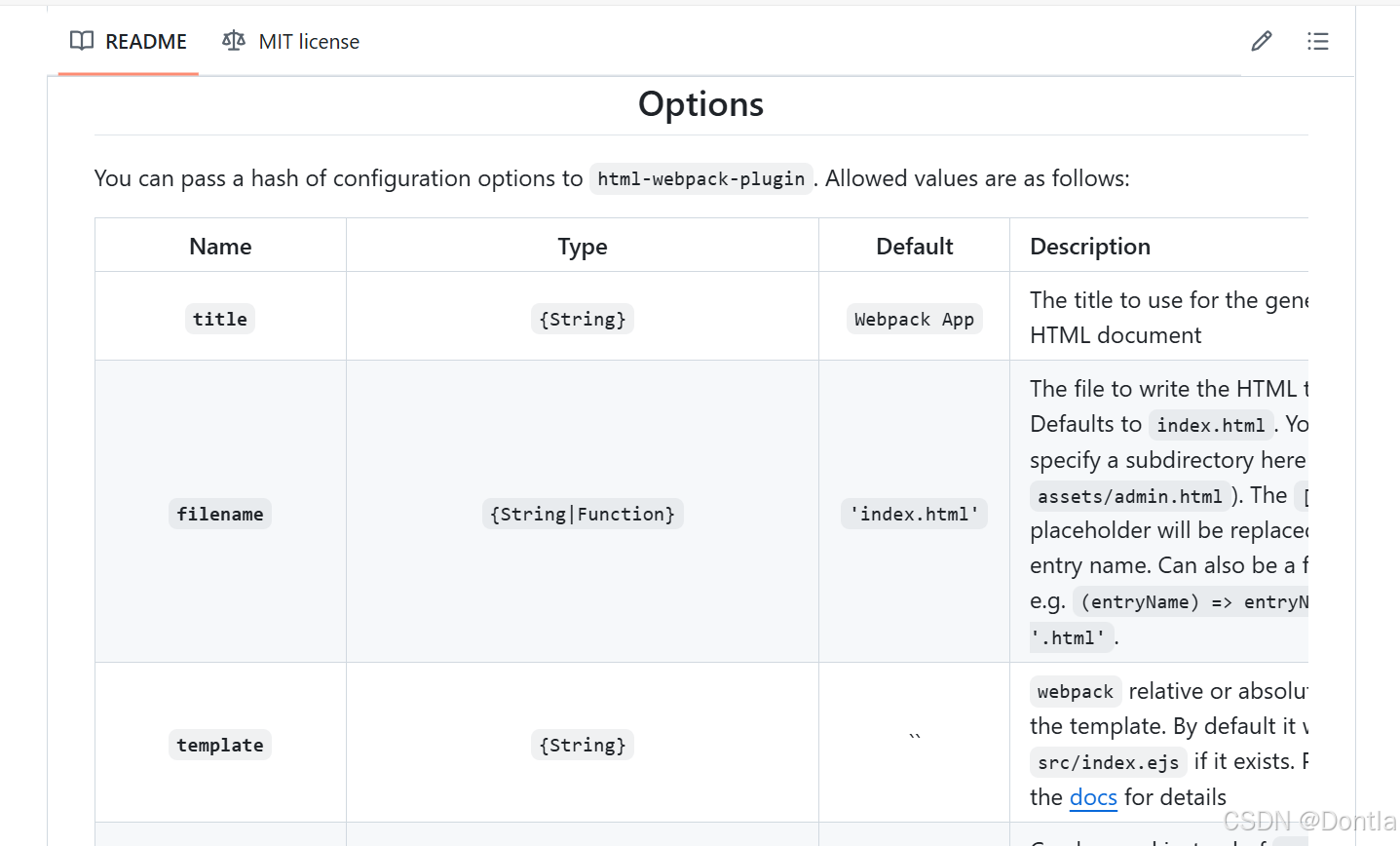Click the book icon beside README
1400x846 pixels.
tap(82, 41)
